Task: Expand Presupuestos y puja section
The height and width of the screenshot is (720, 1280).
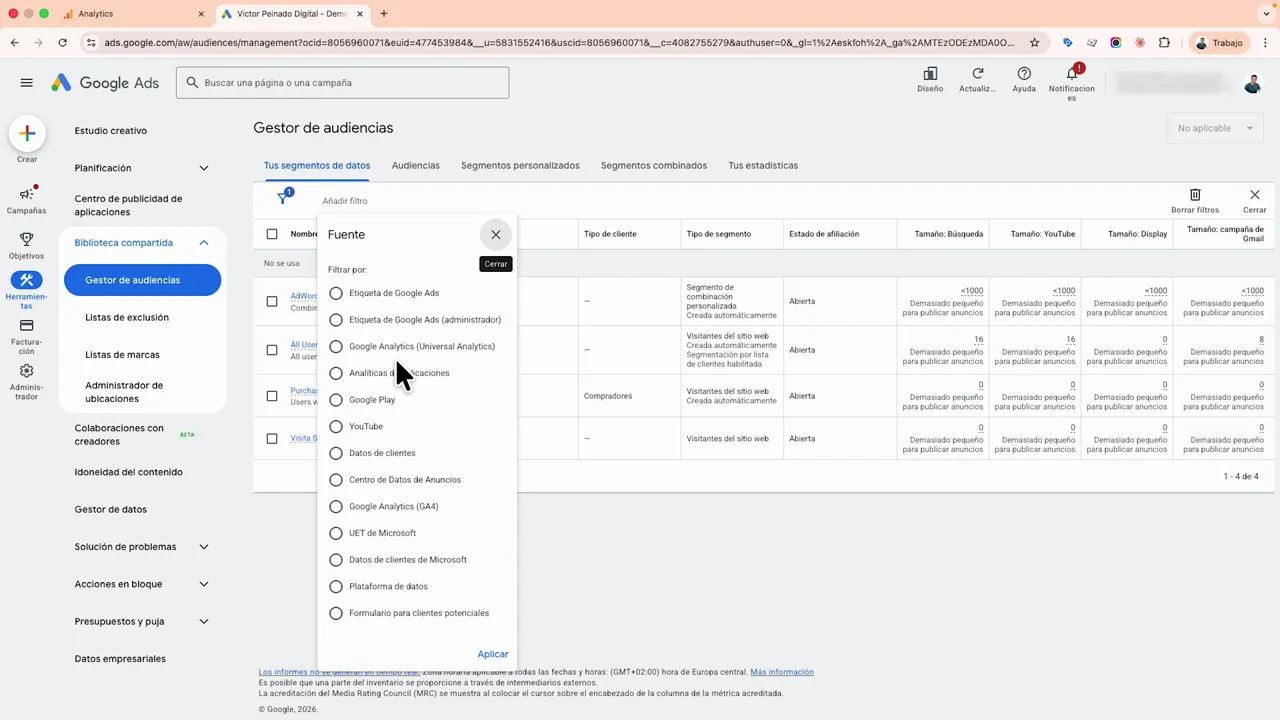Action: tap(204, 621)
